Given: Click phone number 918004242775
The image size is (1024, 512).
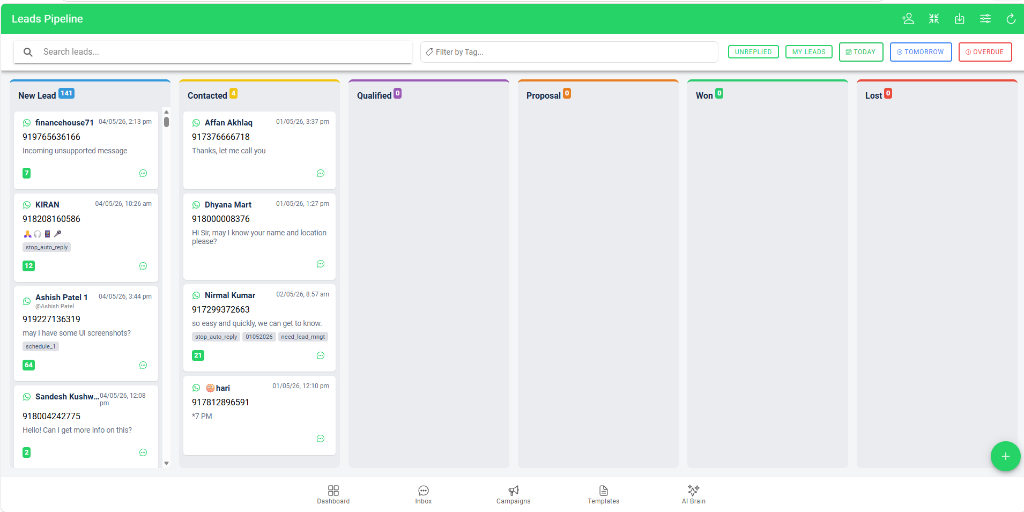Looking at the screenshot, I should coord(52,416).
